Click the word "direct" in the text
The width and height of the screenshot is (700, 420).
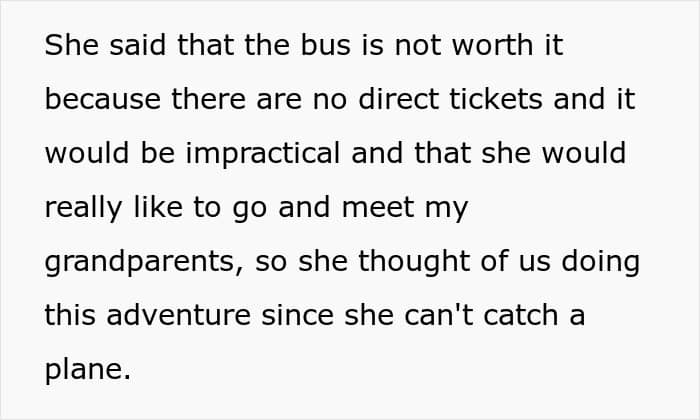point(417,100)
